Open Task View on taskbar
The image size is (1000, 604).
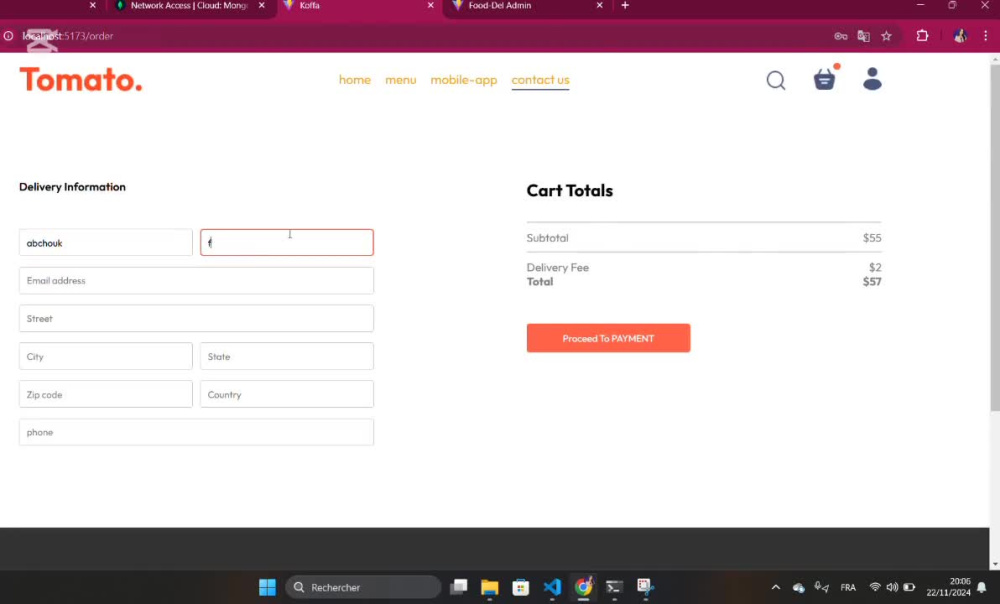(459, 587)
